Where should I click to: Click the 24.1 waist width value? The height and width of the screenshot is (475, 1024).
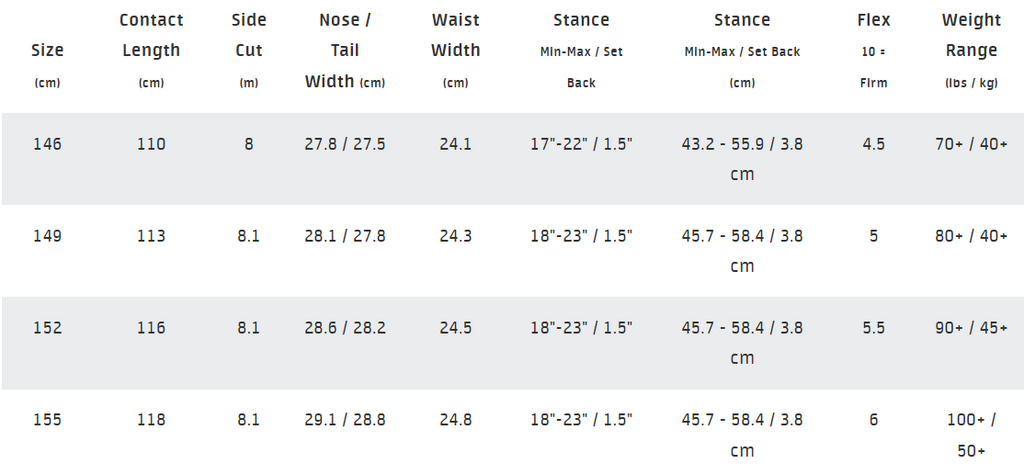455,144
